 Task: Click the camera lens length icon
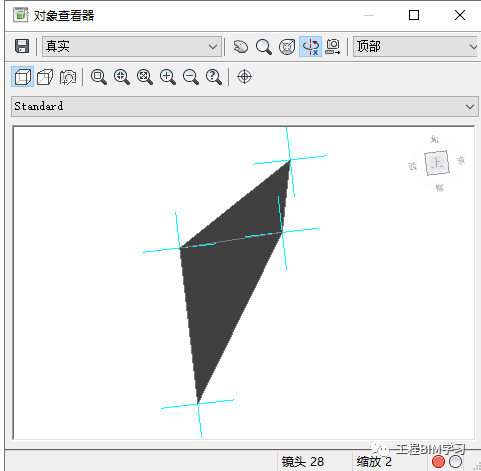[68, 77]
